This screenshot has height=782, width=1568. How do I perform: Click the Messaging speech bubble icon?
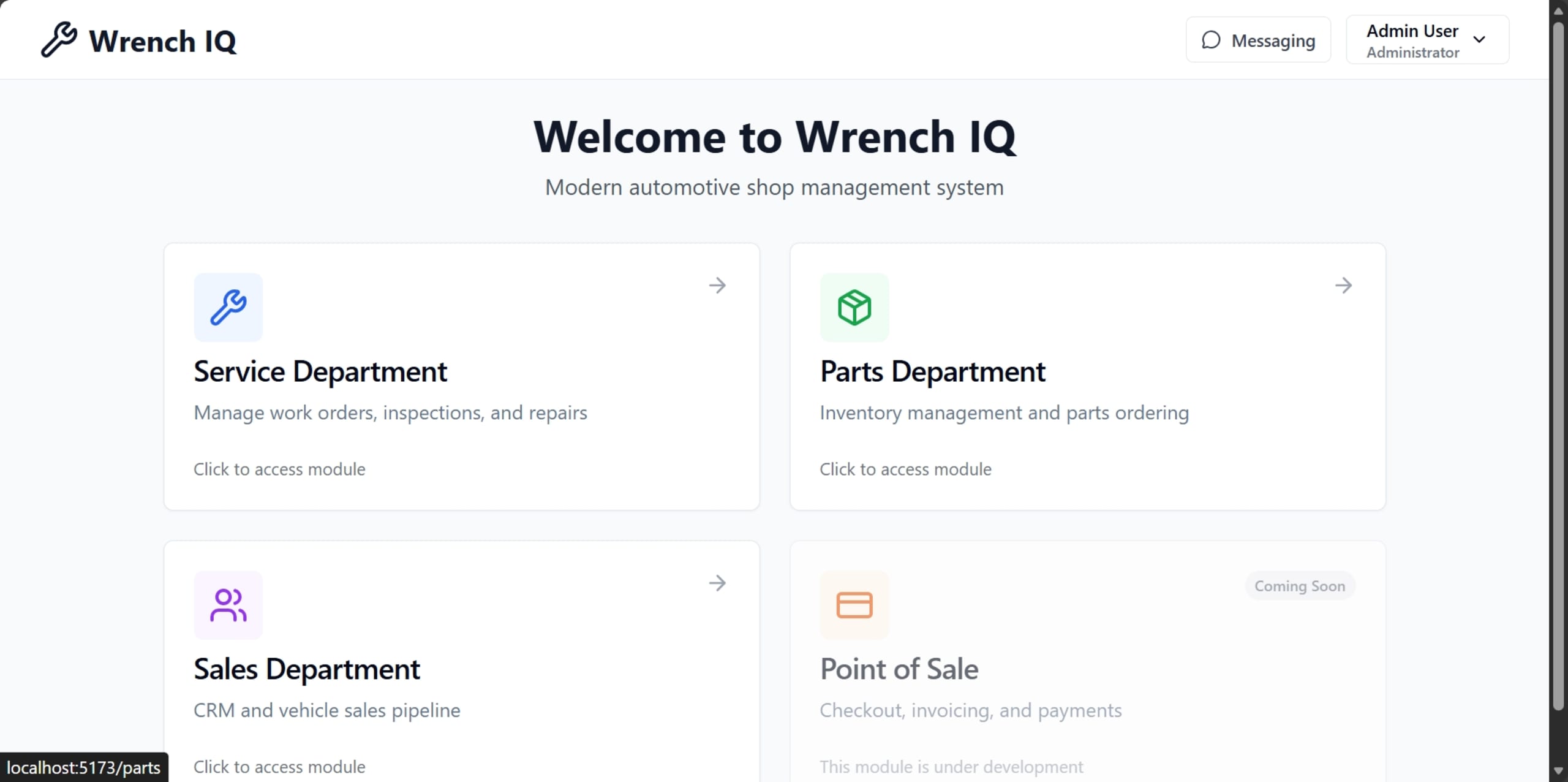(x=1211, y=40)
